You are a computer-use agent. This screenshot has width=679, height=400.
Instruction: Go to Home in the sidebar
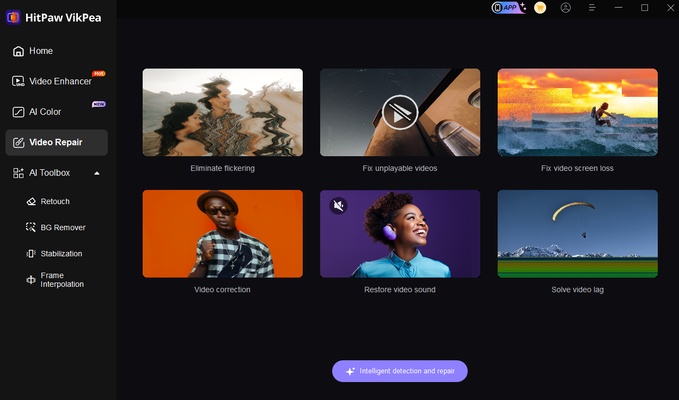coord(41,51)
